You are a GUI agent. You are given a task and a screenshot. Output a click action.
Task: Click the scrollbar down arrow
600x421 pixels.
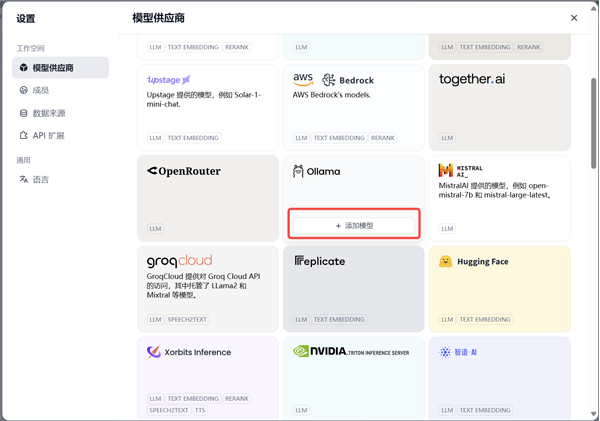(593, 414)
